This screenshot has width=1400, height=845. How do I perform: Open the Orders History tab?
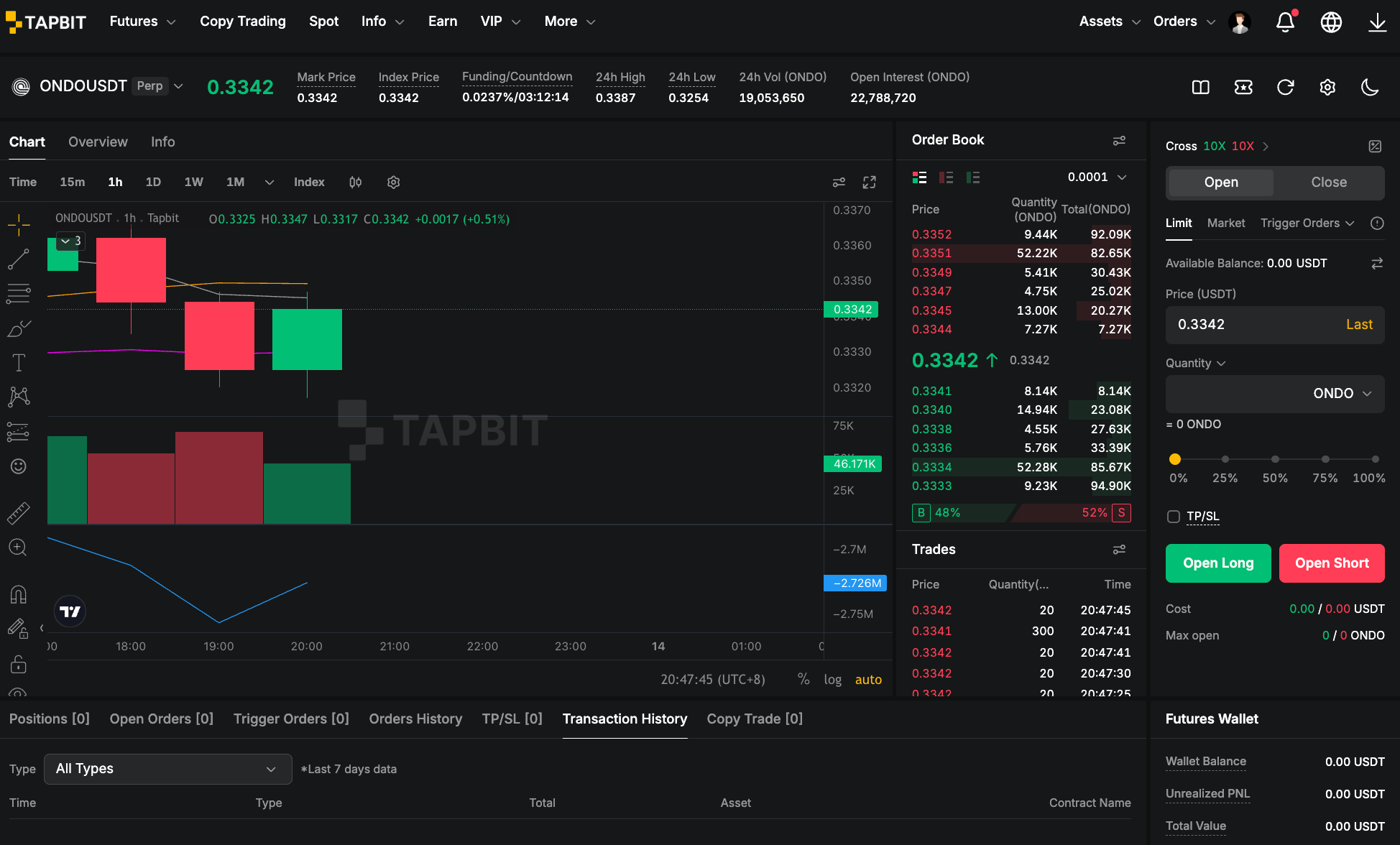[x=415, y=719]
